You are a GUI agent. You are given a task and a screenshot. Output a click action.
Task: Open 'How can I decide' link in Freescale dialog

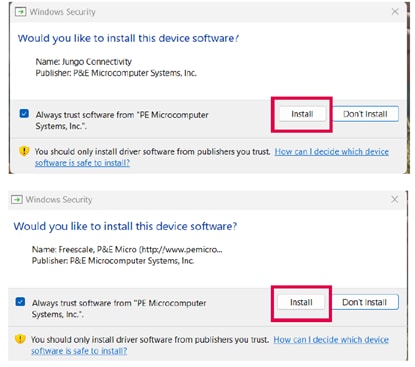coord(210,345)
